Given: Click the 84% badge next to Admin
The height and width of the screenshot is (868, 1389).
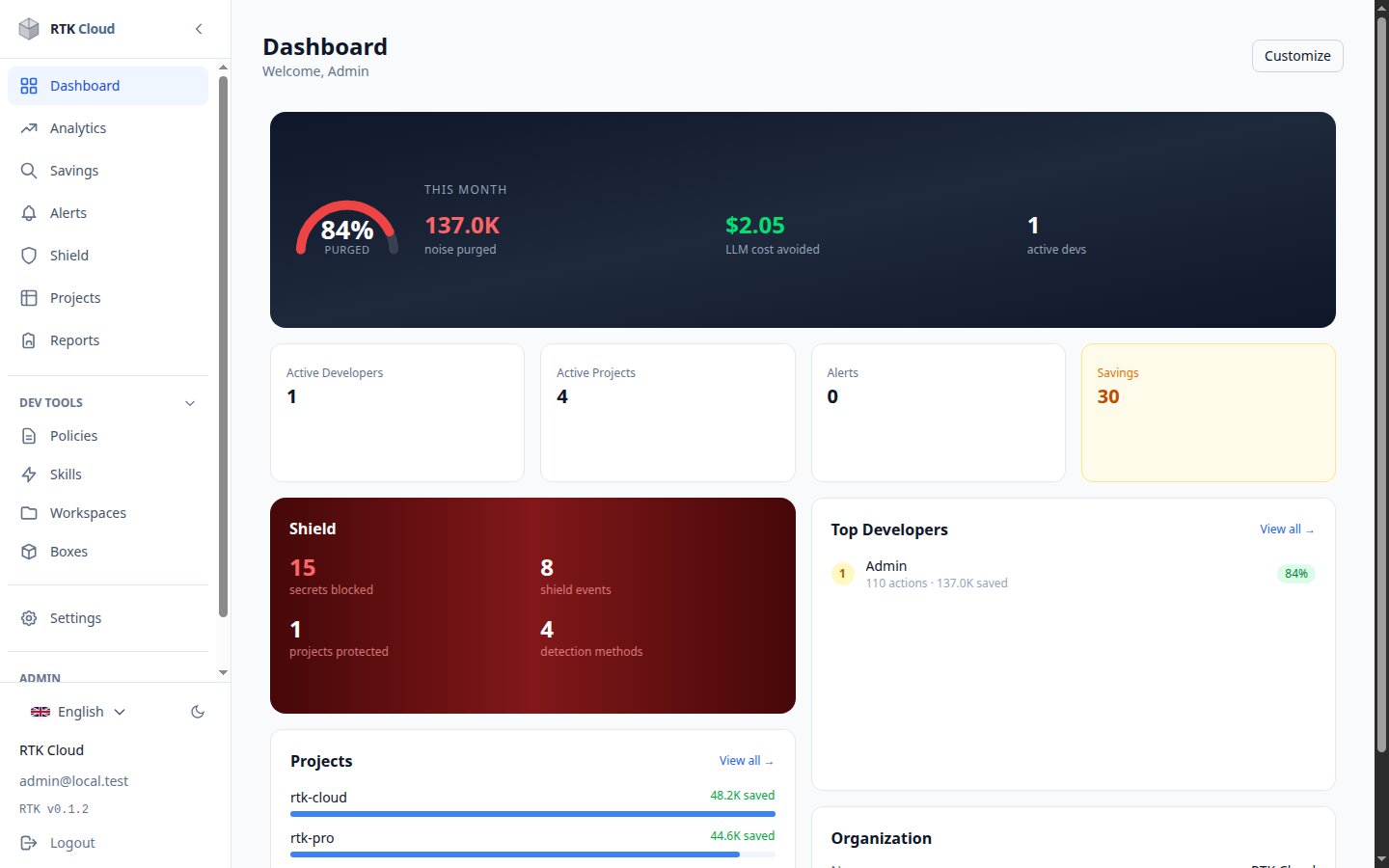Looking at the screenshot, I should 1296,574.
